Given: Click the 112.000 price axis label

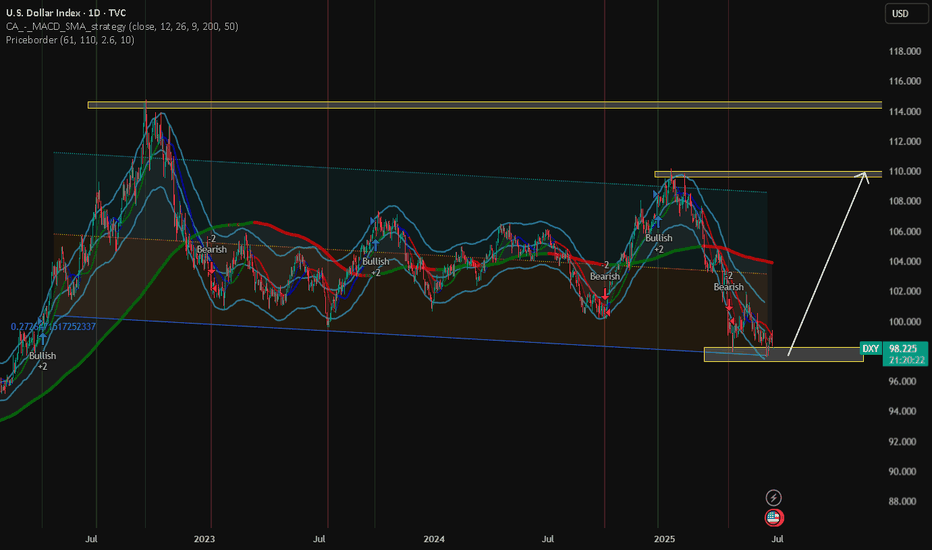Looking at the screenshot, I should (905, 142).
